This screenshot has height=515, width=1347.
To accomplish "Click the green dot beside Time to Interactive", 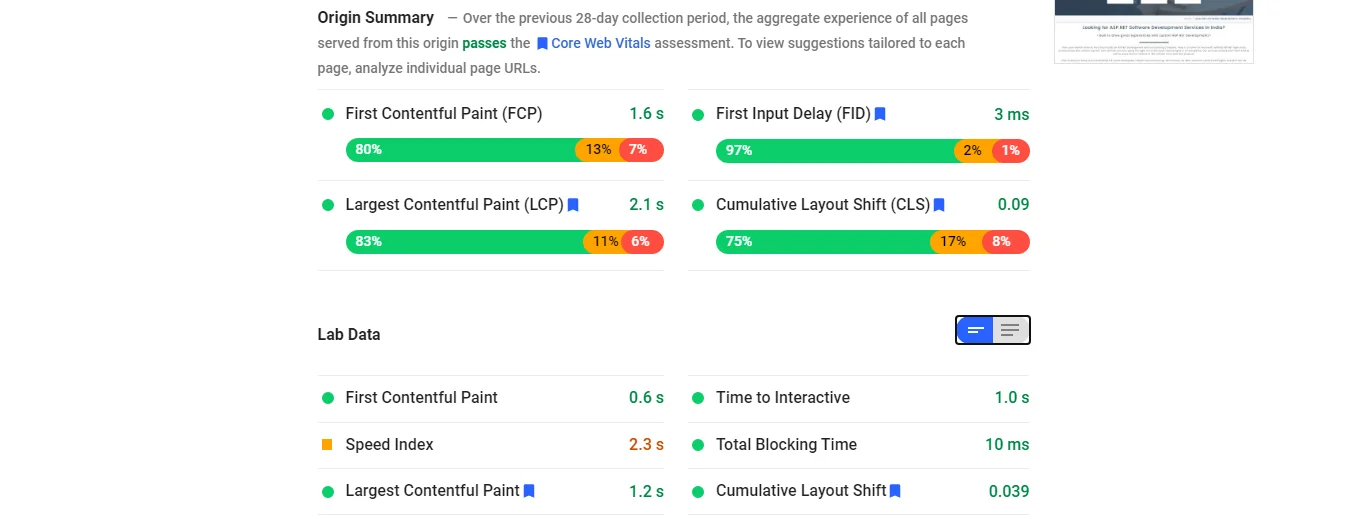I will (x=698, y=398).
